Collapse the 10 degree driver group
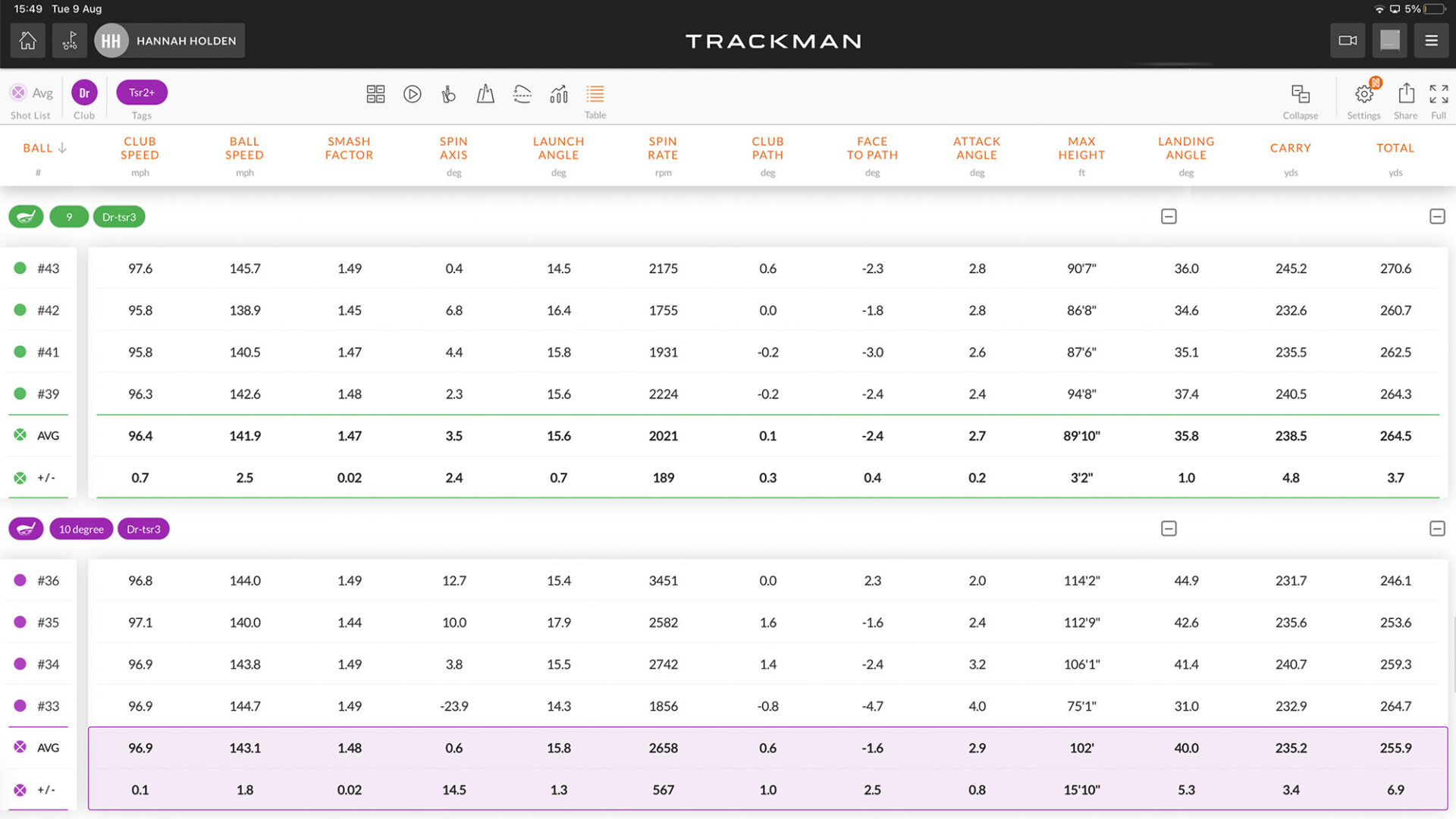 (x=1169, y=529)
